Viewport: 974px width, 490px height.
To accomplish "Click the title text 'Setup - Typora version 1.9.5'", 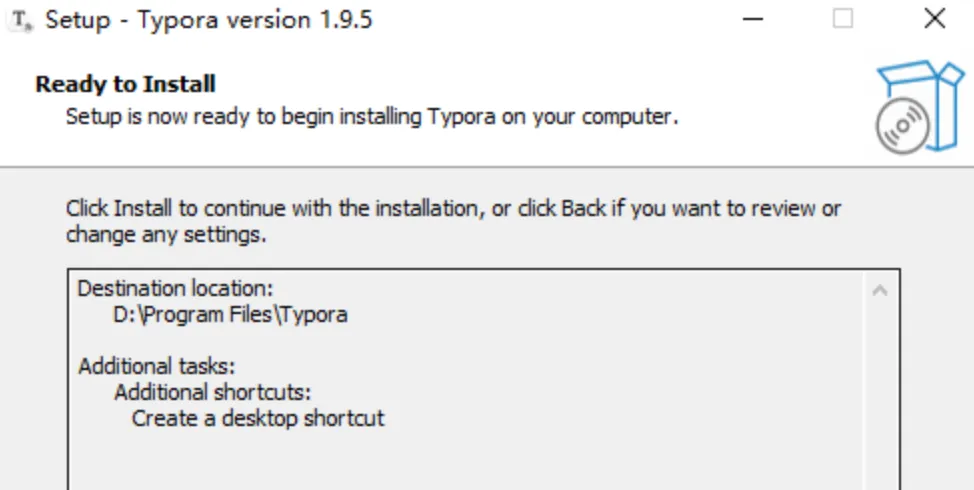I will 208,20.
